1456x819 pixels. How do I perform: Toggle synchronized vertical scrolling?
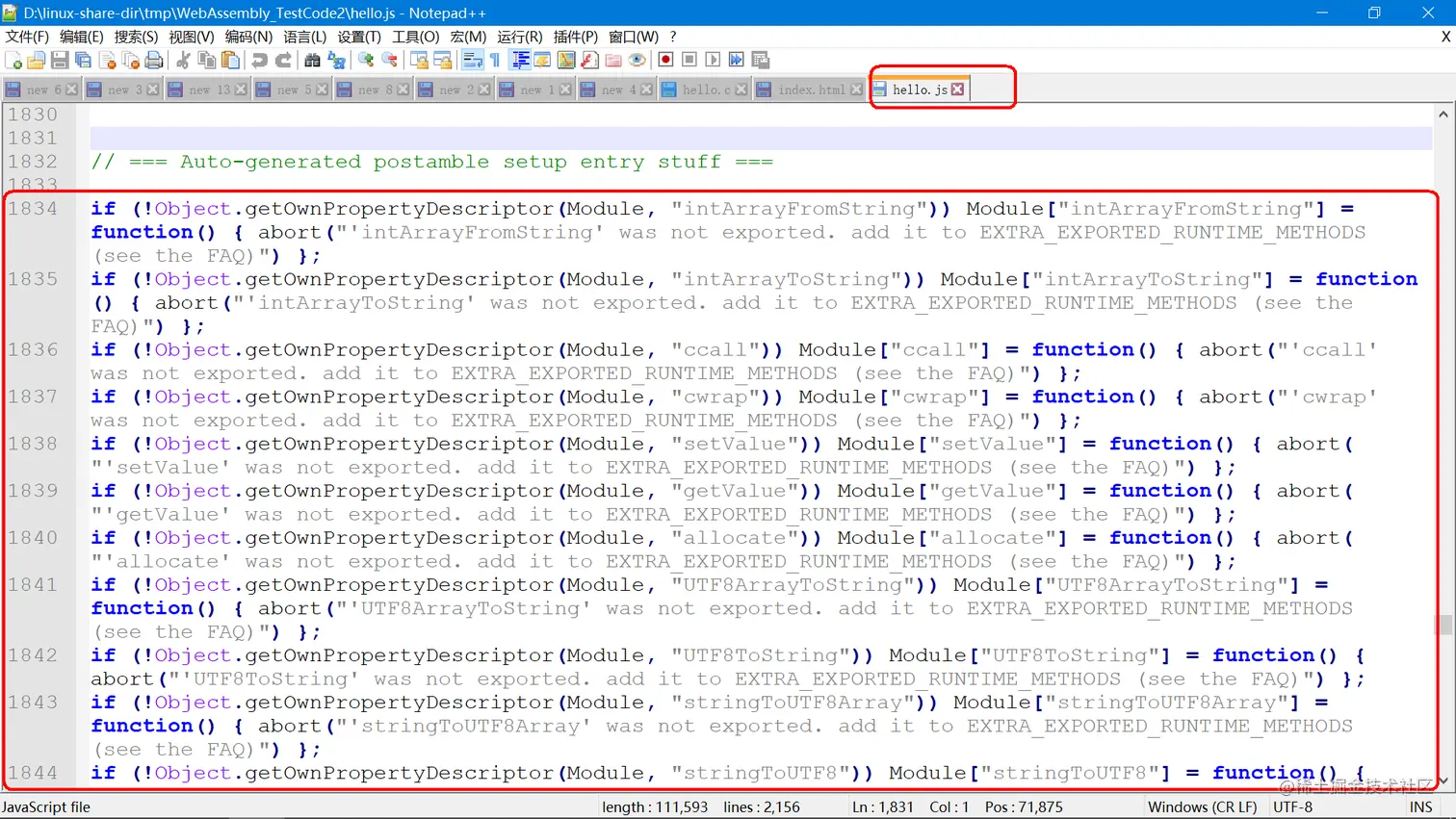(419, 60)
